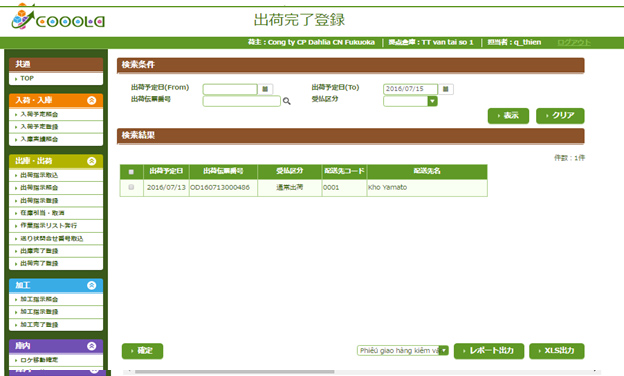Click the クリア button
Image resolution: width=624 pixels, height=376 pixels.
click(x=560, y=115)
